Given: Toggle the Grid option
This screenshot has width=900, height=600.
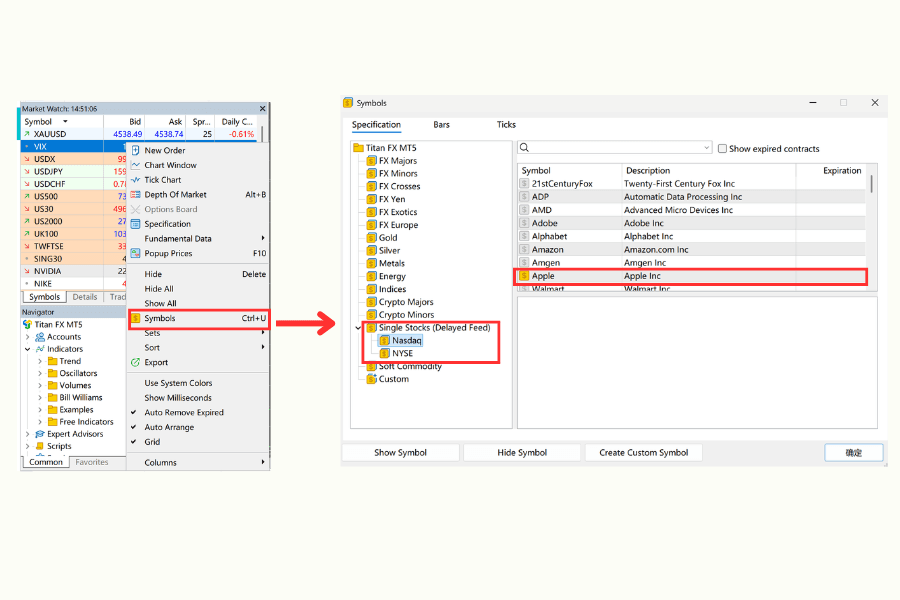Looking at the screenshot, I should pos(152,442).
